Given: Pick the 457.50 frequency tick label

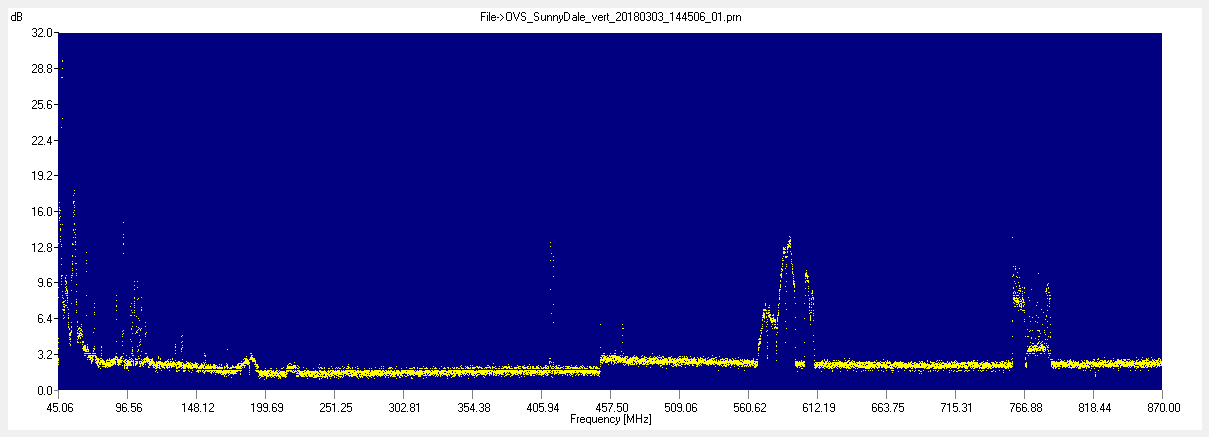Looking at the screenshot, I should 611,407.
